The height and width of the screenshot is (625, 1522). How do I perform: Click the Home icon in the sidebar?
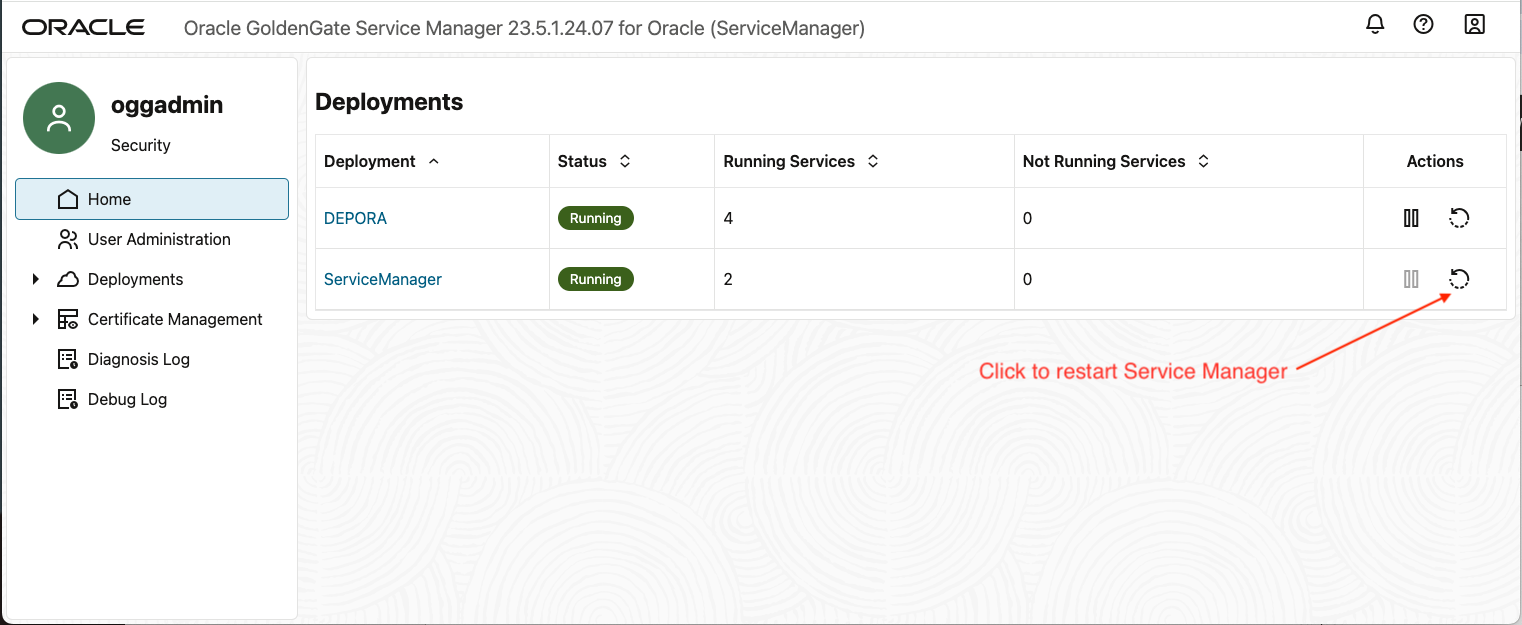pyautogui.click(x=68, y=198)
